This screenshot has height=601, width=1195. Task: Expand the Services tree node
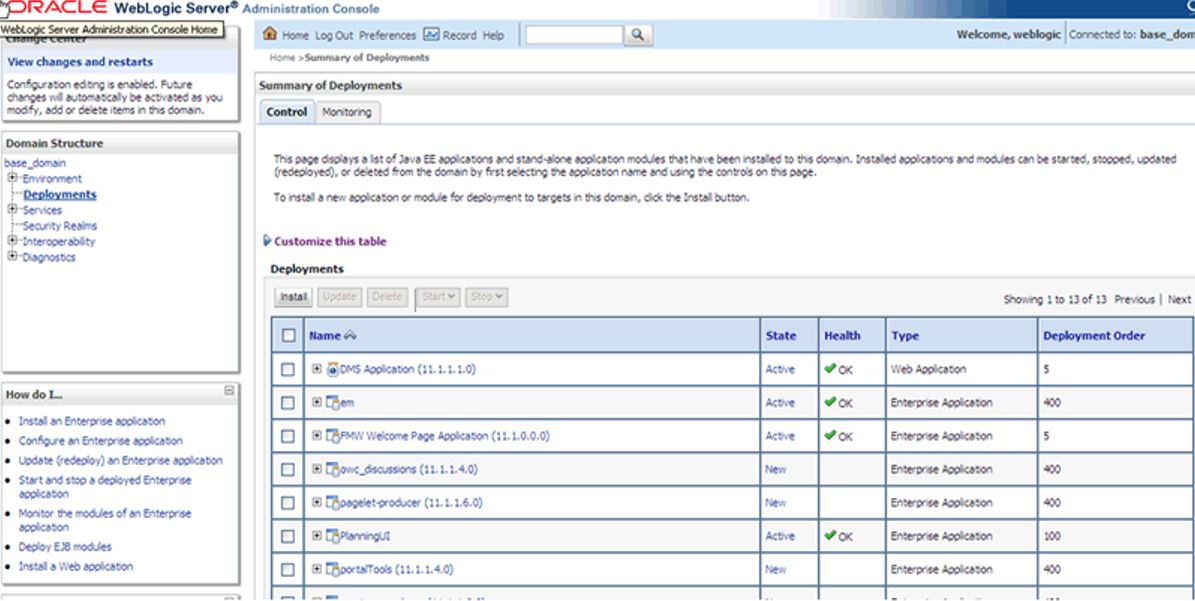12,209
